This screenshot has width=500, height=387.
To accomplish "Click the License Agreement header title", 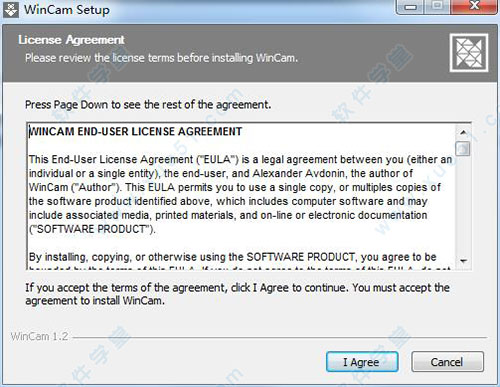I will coord(71,40).
